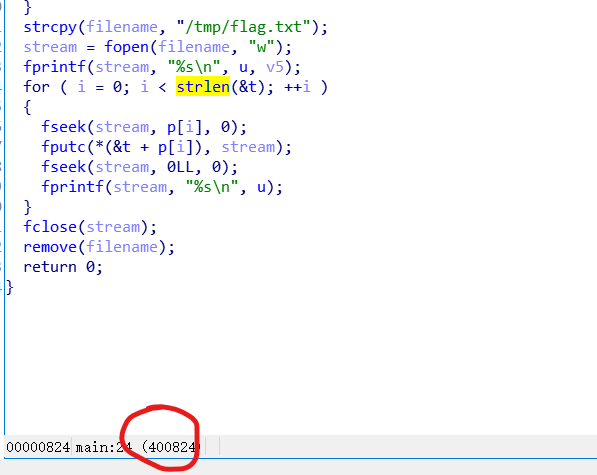Viewport: 597px width, 475px height.
Task: Click the (400824) address in status bar
Action: tap(171, 447)
